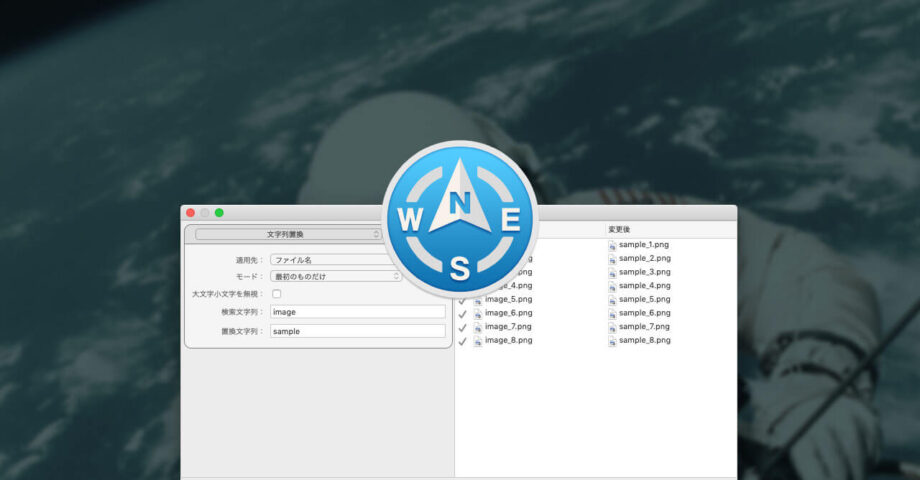
Task: Select the sample_2.png row
Action: (x=644, y=259)
